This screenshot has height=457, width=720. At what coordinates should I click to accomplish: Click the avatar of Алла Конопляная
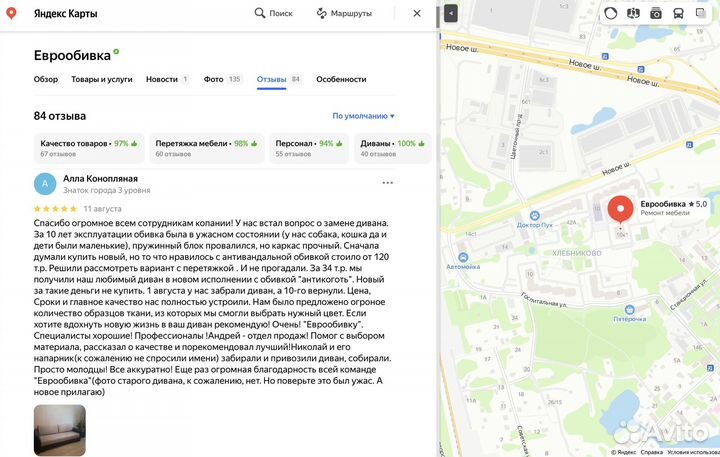[45, 184]
